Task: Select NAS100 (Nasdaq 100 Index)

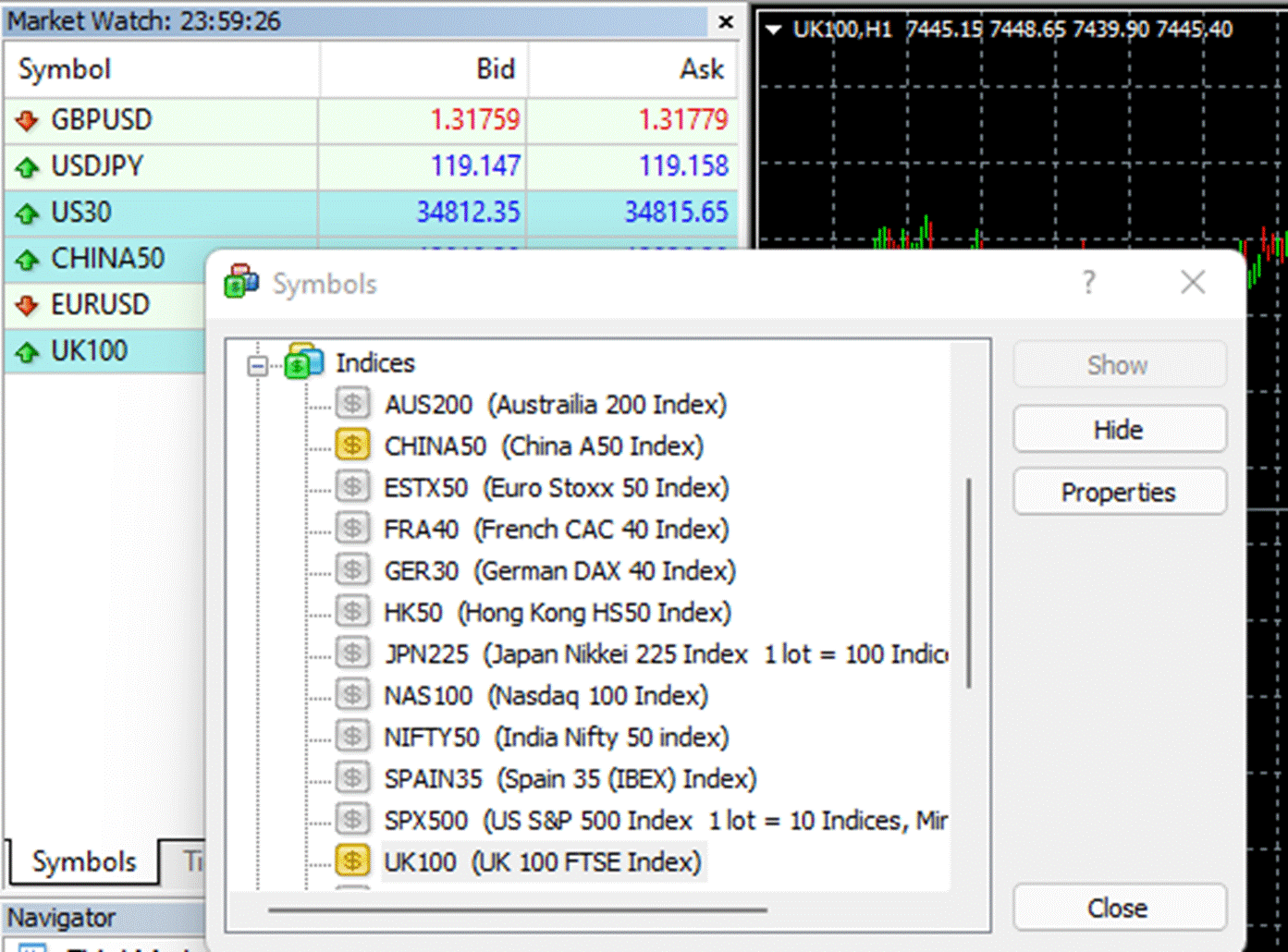Action: (546, 696)
